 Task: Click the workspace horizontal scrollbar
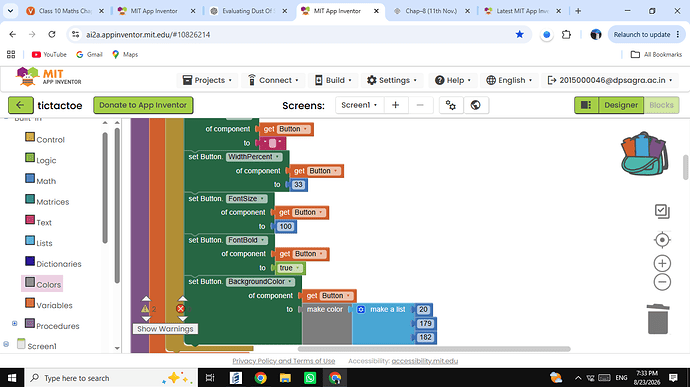click(x=434, y=349)
